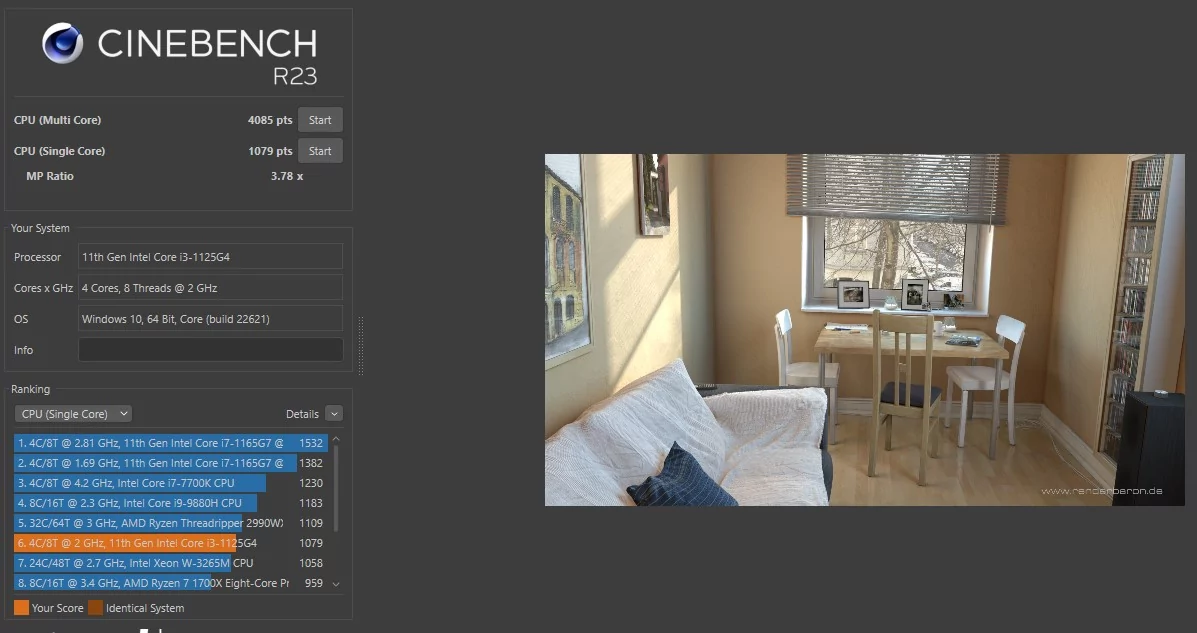Expand the Details dropdown arrow
This screenshot has width=1197, height=633.
click(x=334, y=414)
